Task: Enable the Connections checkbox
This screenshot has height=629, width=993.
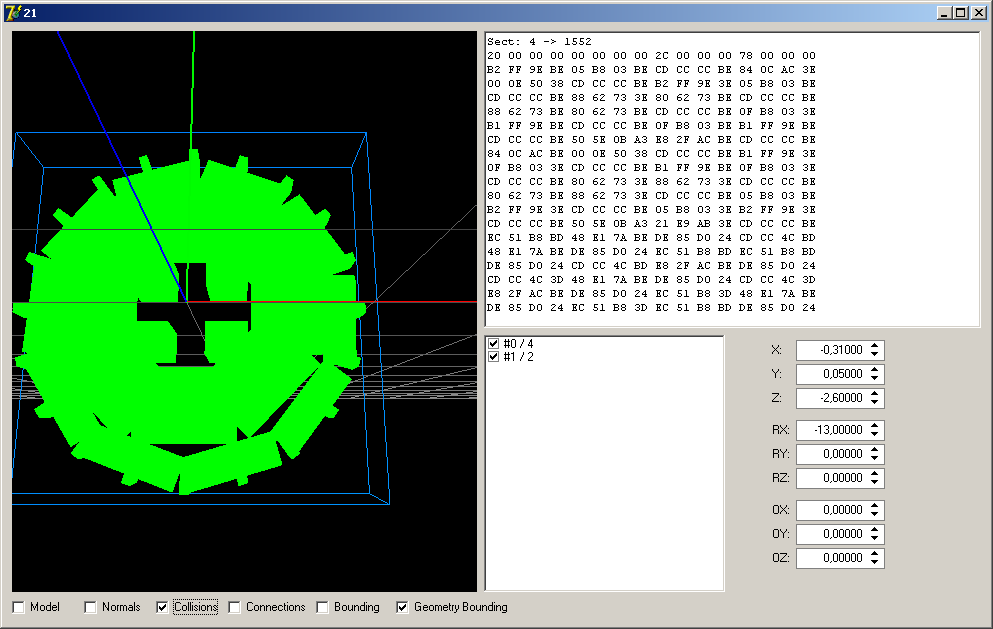Action: tap(234, 607)
